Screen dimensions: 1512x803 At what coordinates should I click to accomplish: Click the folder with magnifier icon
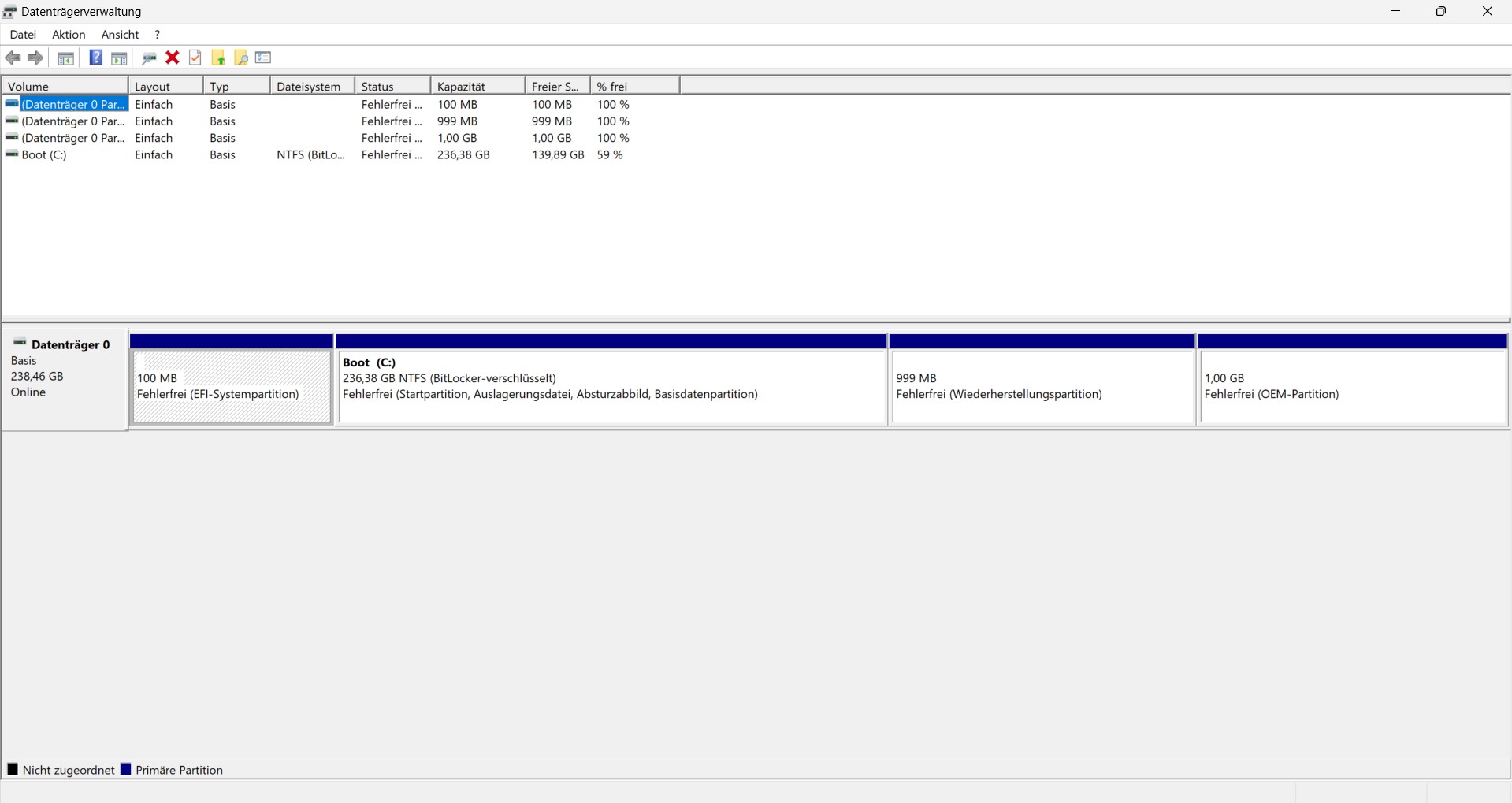(x=241, y=58)
